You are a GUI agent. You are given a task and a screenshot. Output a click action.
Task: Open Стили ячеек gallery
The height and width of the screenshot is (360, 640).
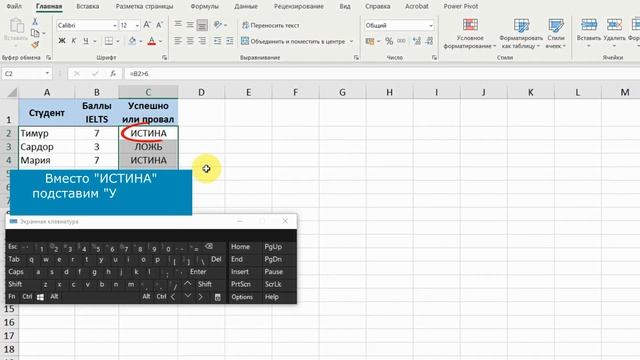[556, 33]
